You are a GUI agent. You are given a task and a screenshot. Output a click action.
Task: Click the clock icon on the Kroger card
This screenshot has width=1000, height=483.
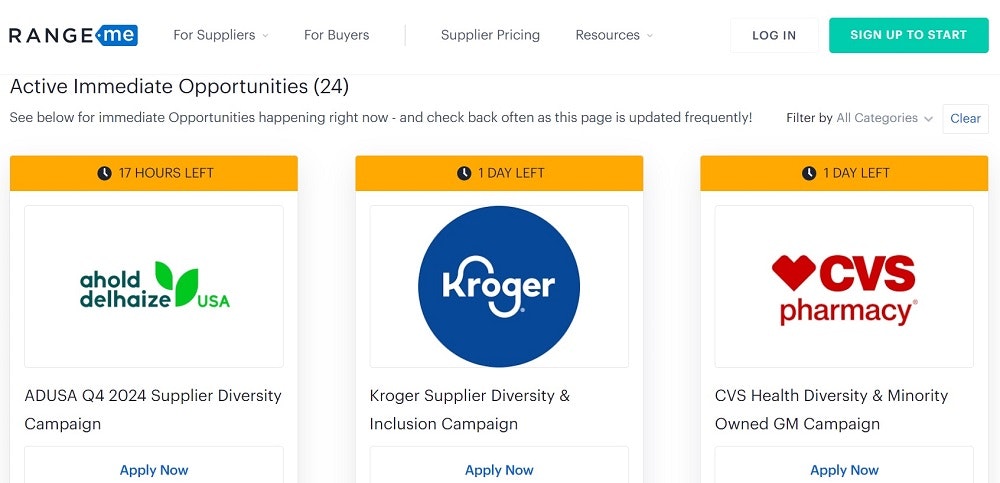[464, 173]
